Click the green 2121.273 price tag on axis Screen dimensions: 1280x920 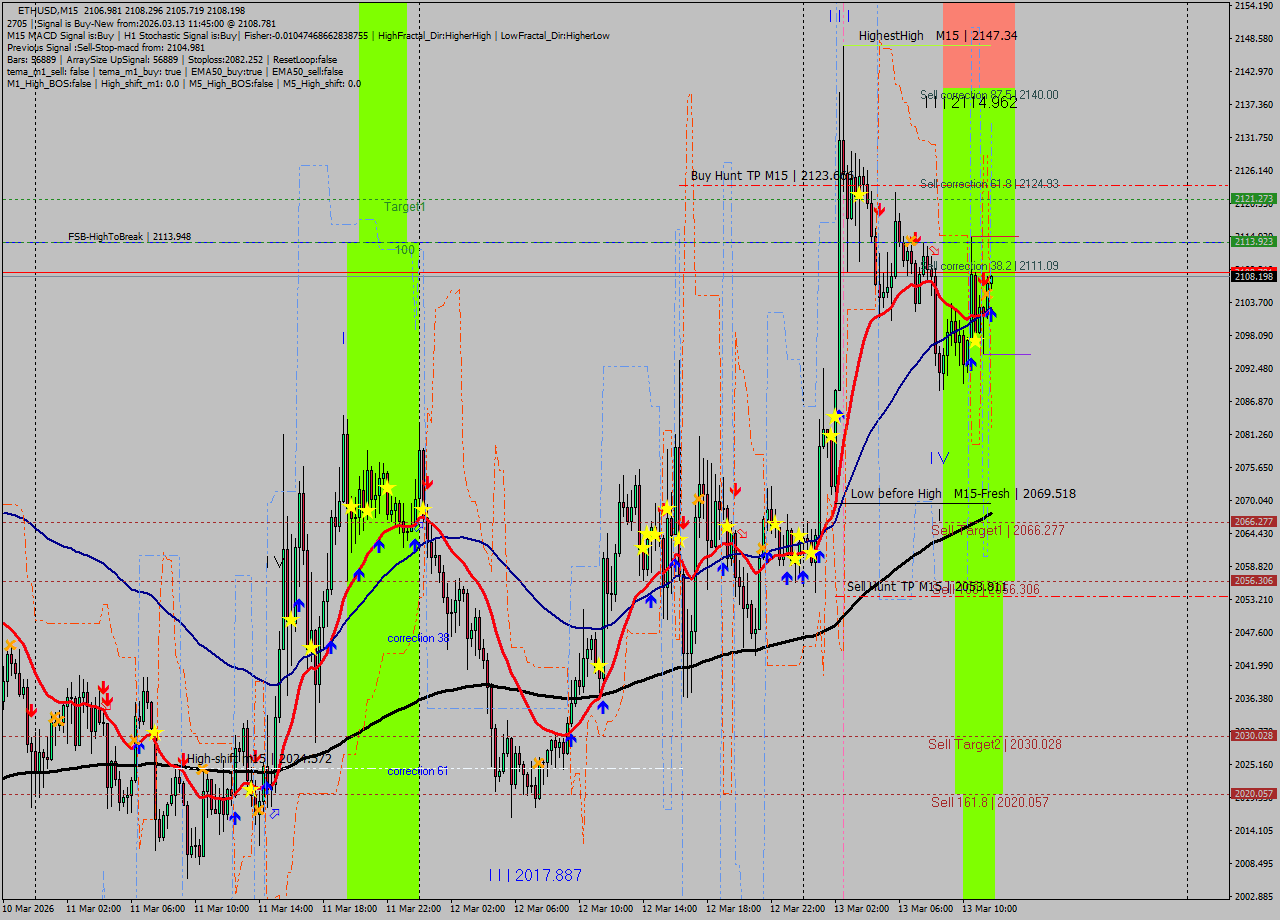1253,199
